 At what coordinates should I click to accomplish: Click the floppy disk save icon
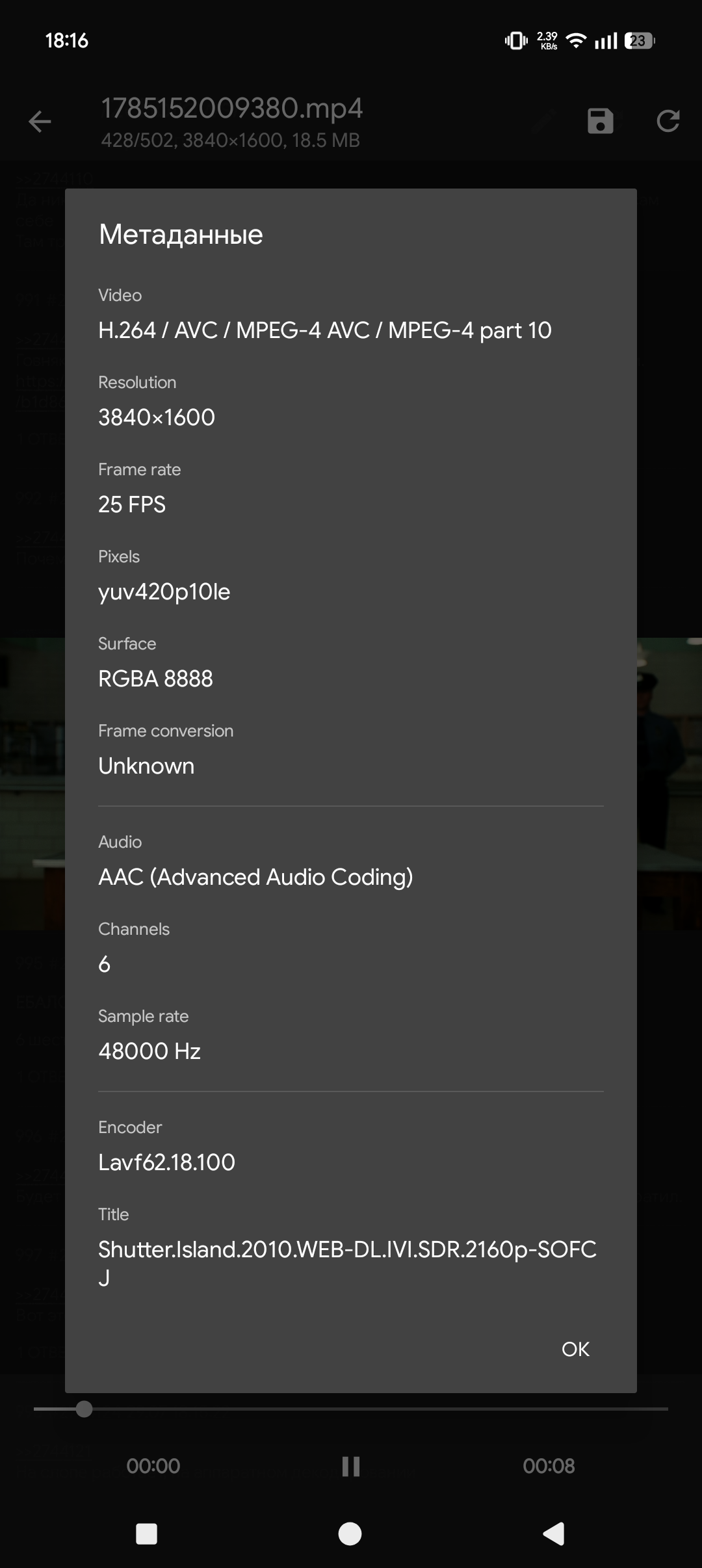point(600,121)
